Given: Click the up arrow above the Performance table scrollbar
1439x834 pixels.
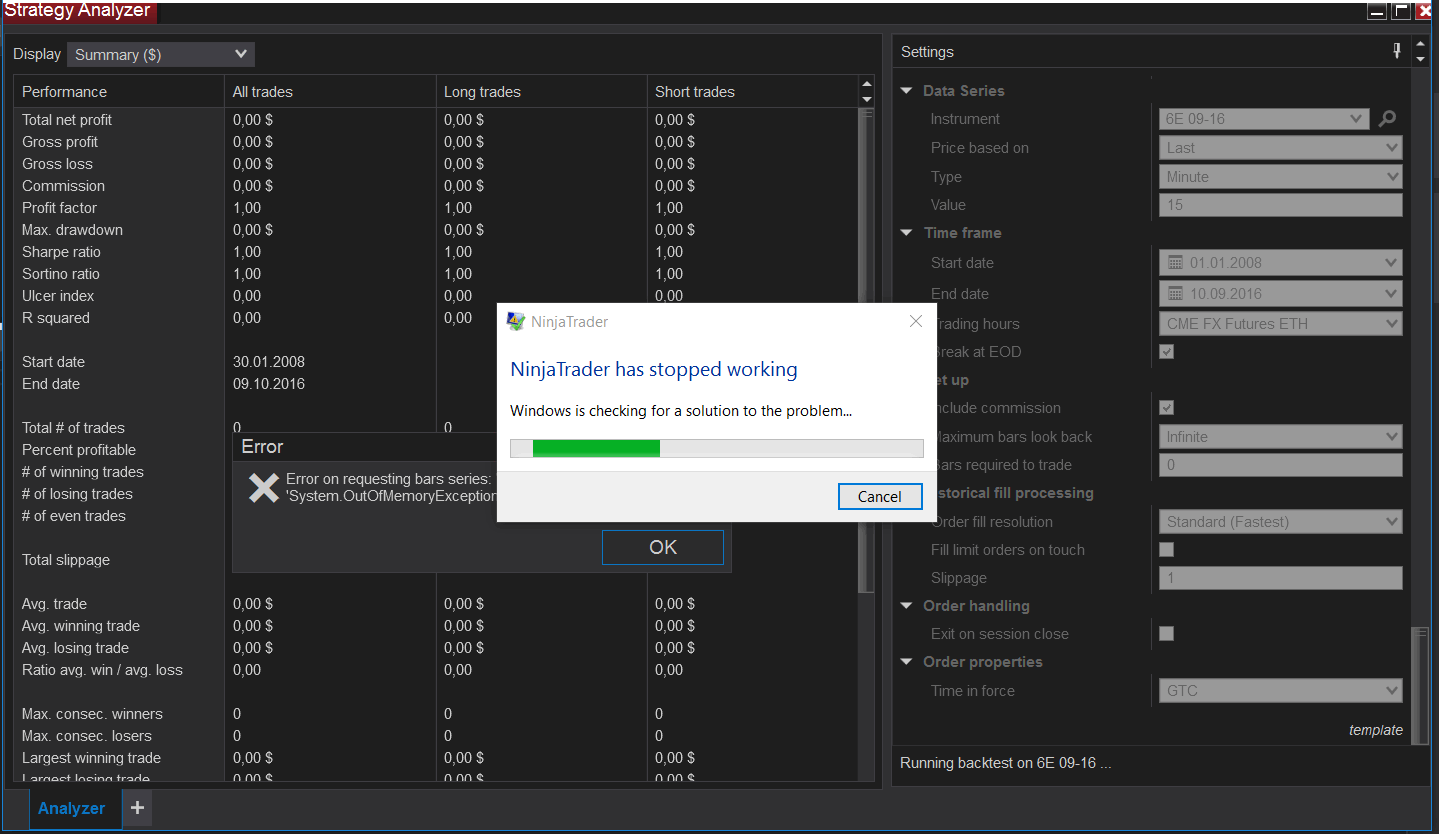Looking at the screenshot, I should pos(867,85).
